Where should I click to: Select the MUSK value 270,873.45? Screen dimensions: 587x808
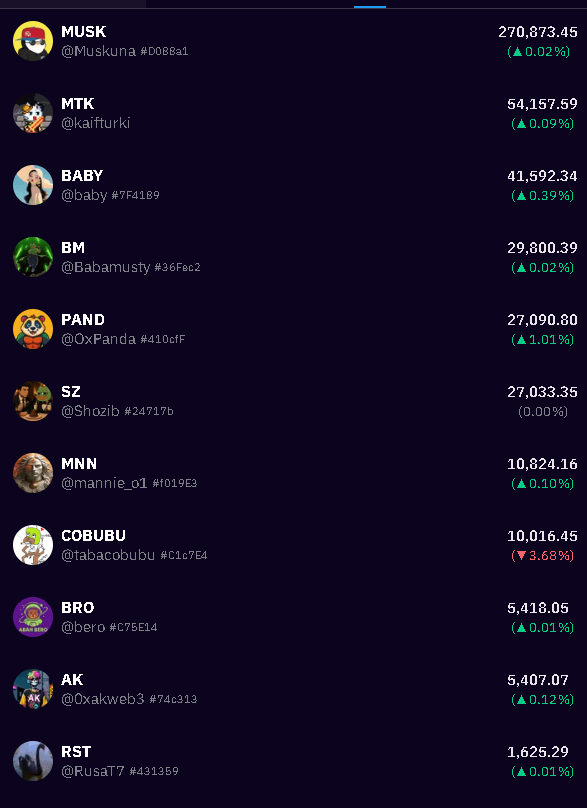pyautogui.click(x=538, y=32)
